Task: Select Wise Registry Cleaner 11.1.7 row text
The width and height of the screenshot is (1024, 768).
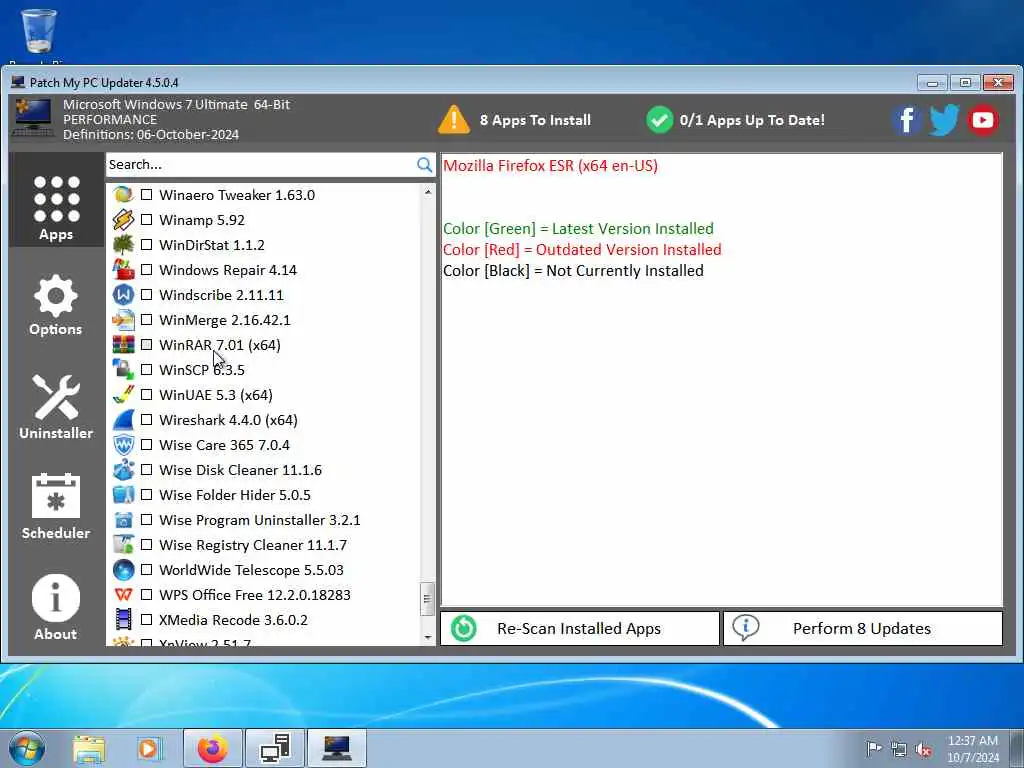Action: (x=253, y=545)
